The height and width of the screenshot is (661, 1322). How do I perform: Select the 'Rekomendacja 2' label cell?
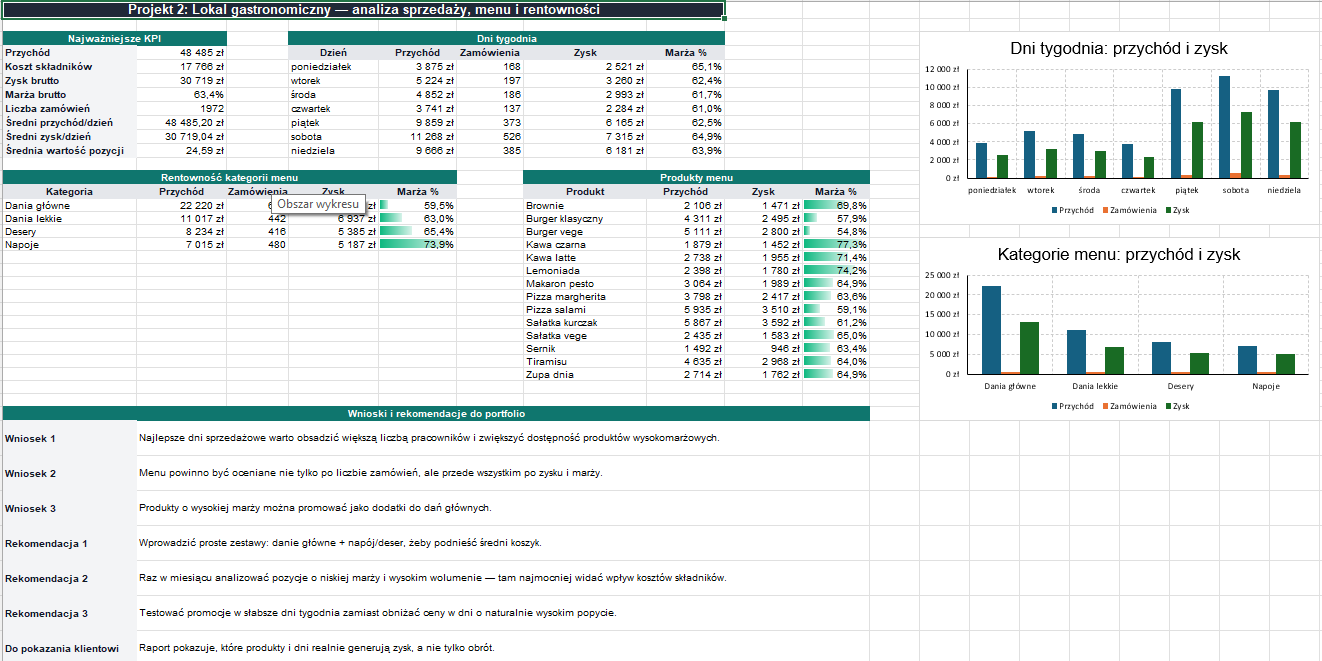point(70,578)
